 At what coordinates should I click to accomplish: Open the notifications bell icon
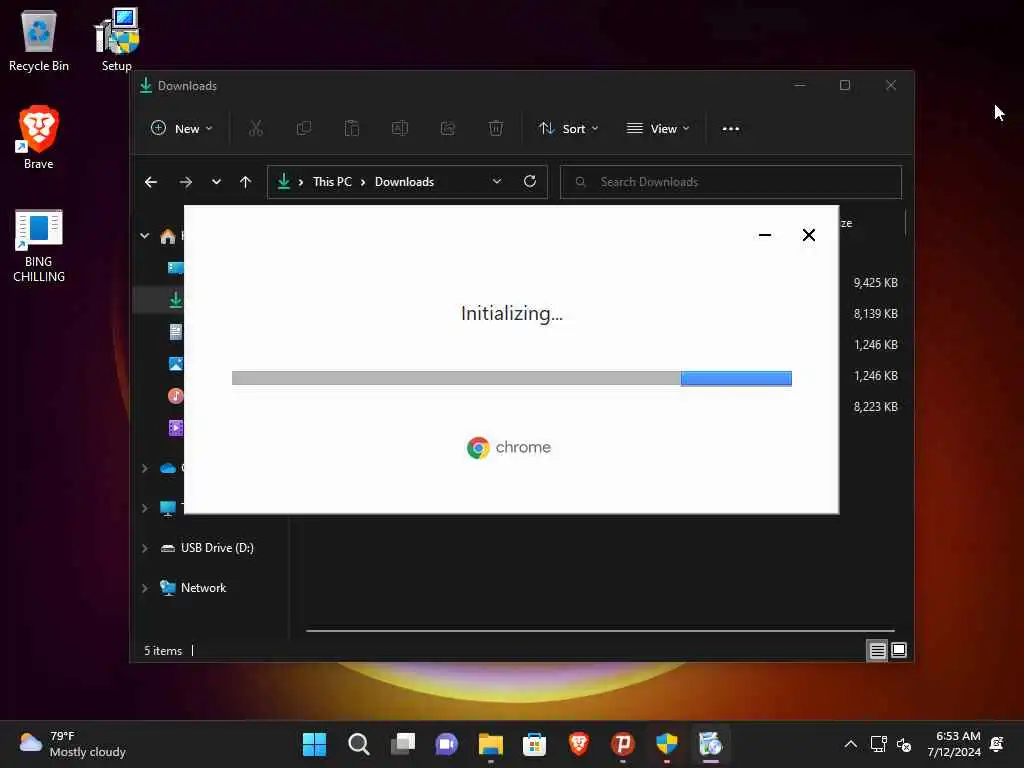coord(997,744)
